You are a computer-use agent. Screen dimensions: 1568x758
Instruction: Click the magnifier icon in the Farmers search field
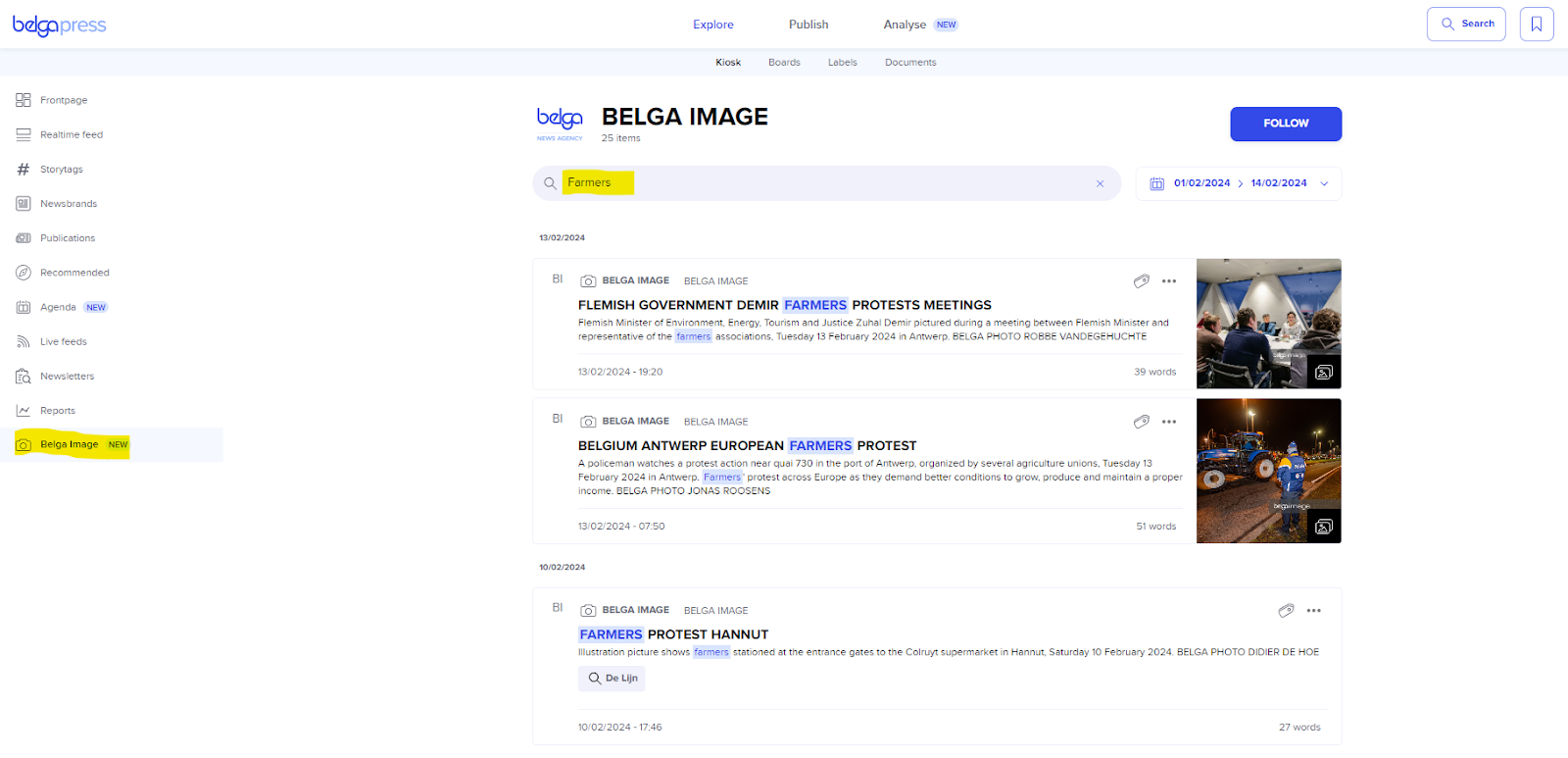pyautogui.click(x=550, y=183)
